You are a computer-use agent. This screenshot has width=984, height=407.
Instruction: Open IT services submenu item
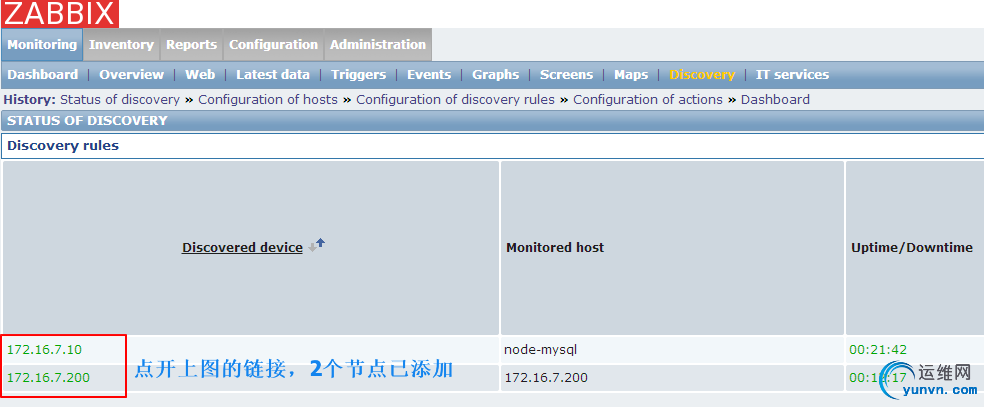coord(793,75)
